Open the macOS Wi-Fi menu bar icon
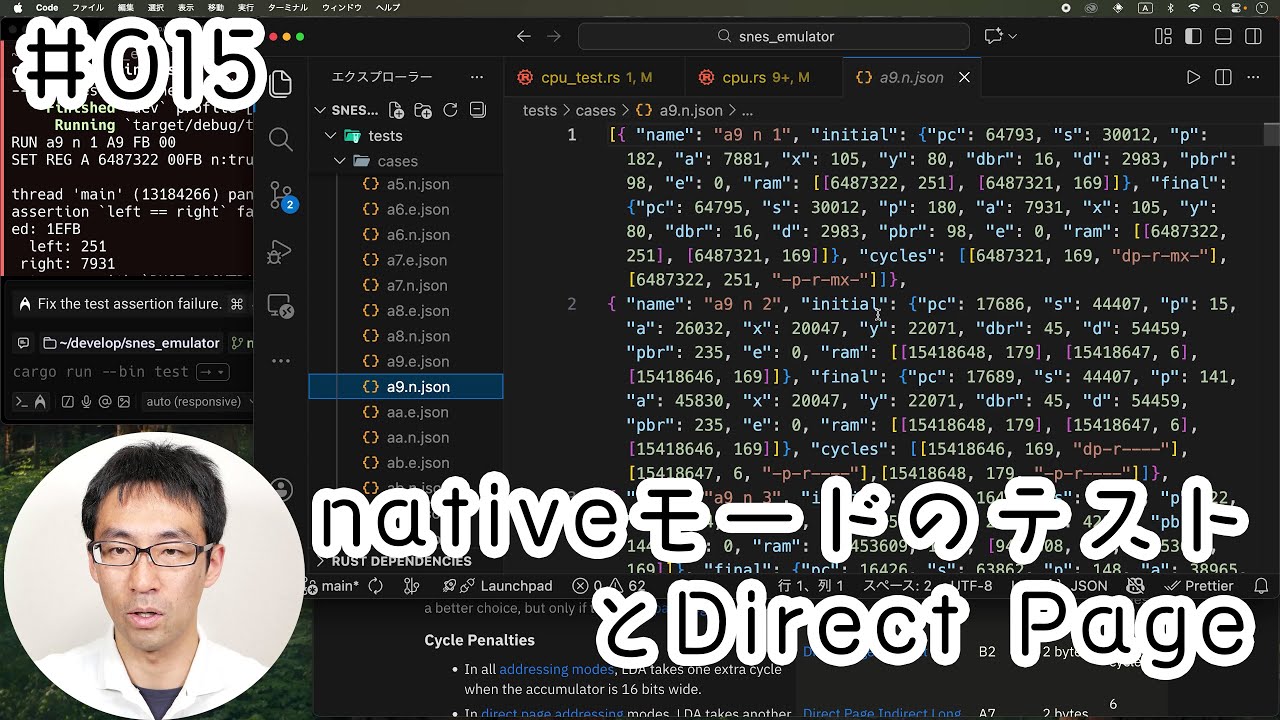The image size is (1280, 720). point(1194,7)
